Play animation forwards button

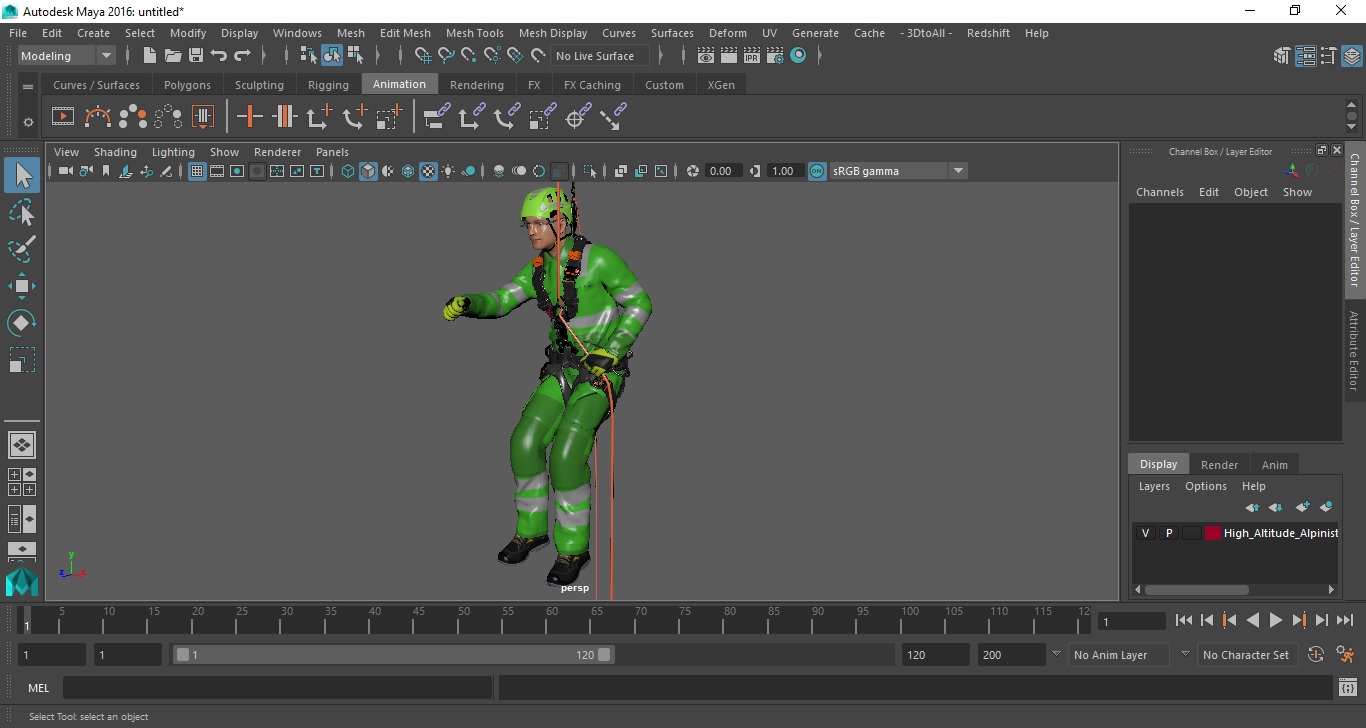(1275, 620)
